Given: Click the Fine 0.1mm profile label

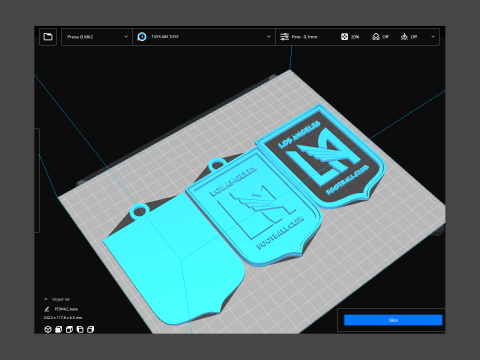Looking at the screenshot, I should coord(304,37).
